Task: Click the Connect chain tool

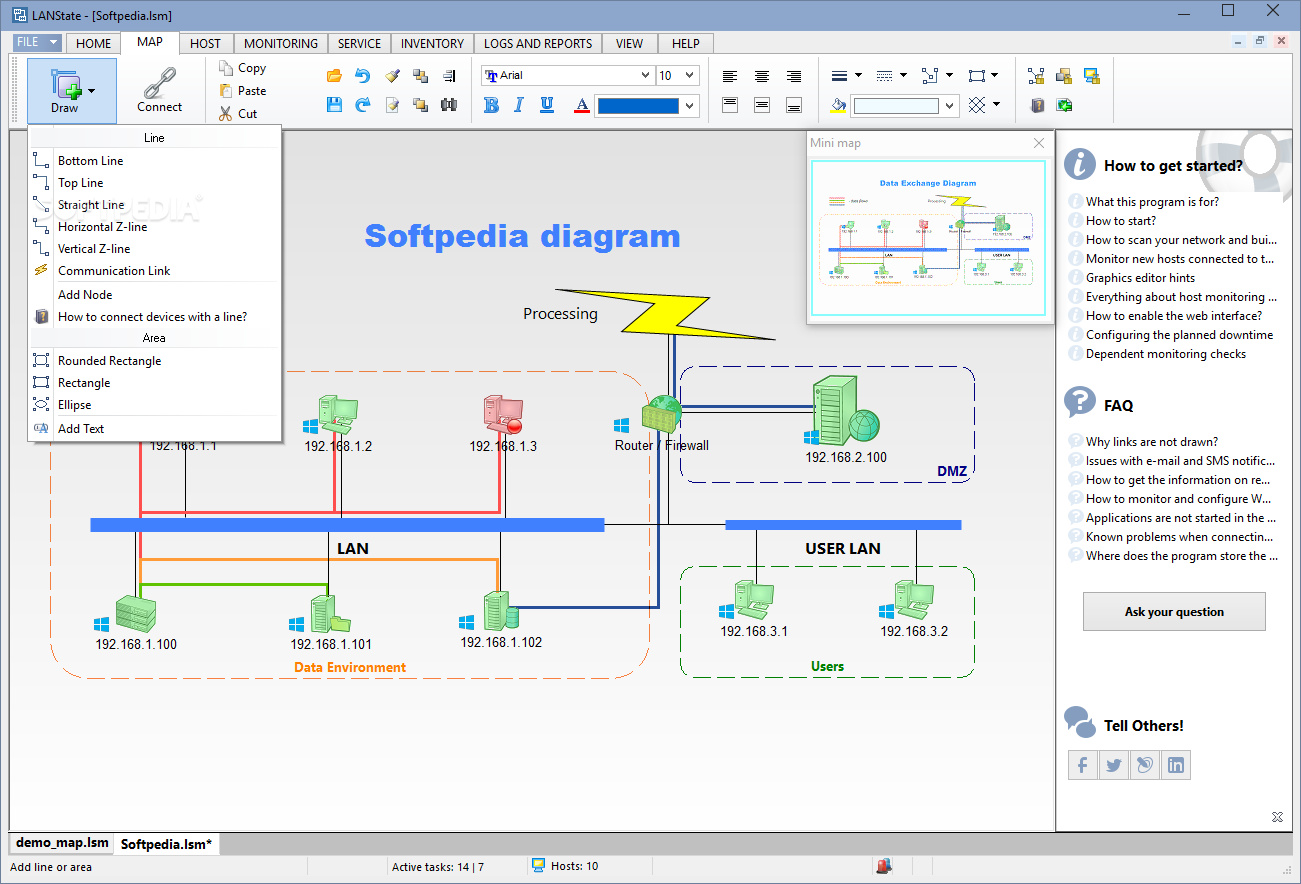Action: (160, 90)
